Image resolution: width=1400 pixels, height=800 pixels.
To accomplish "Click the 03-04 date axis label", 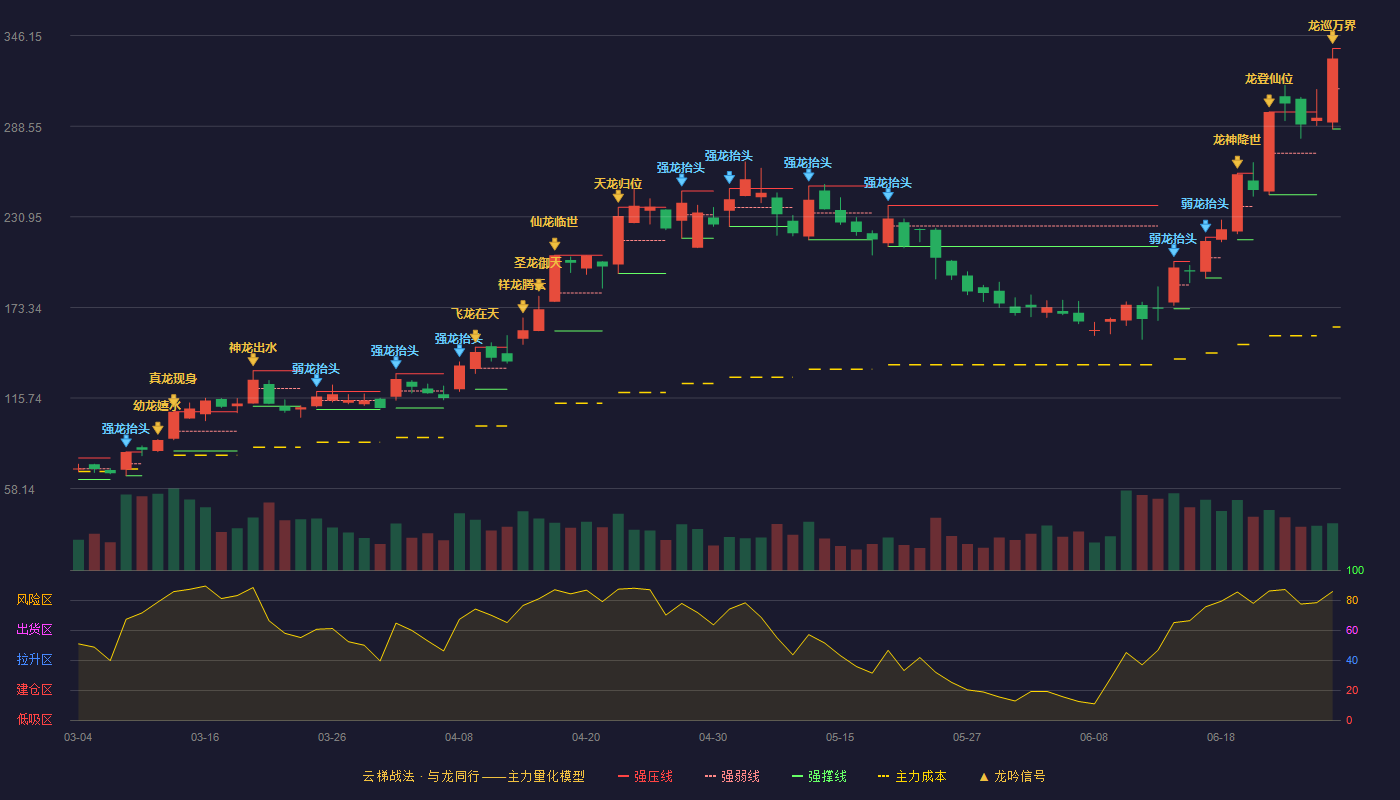I will point(78,737).
